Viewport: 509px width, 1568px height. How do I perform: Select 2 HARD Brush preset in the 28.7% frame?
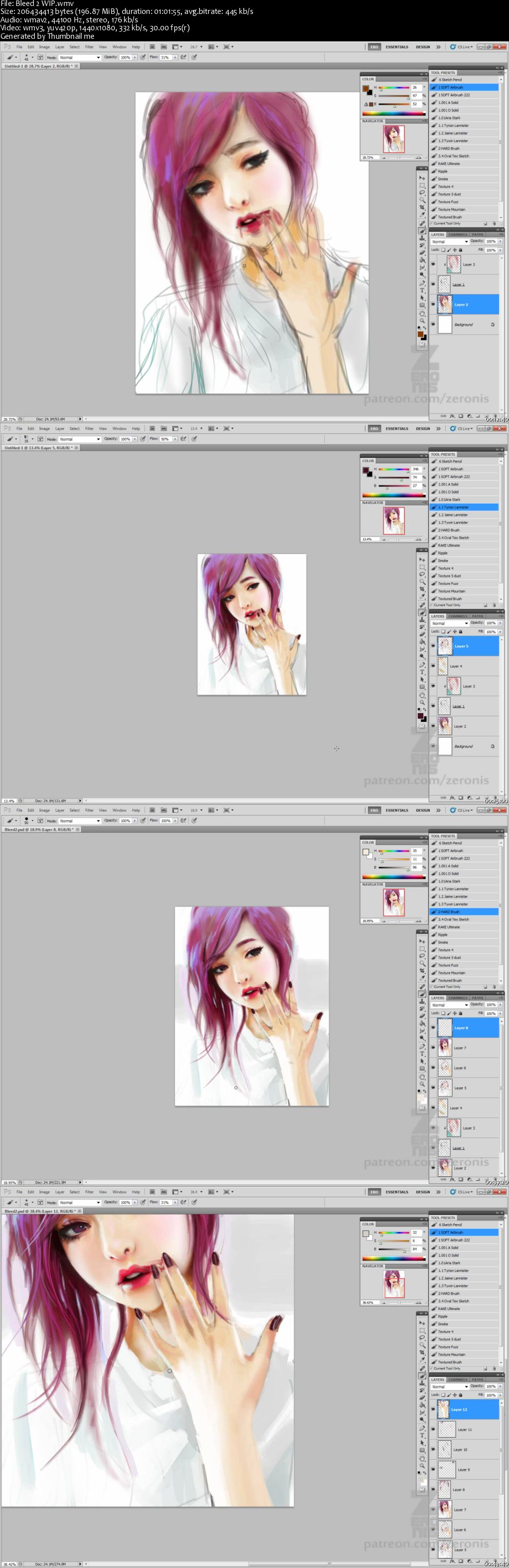click(464, 148)
